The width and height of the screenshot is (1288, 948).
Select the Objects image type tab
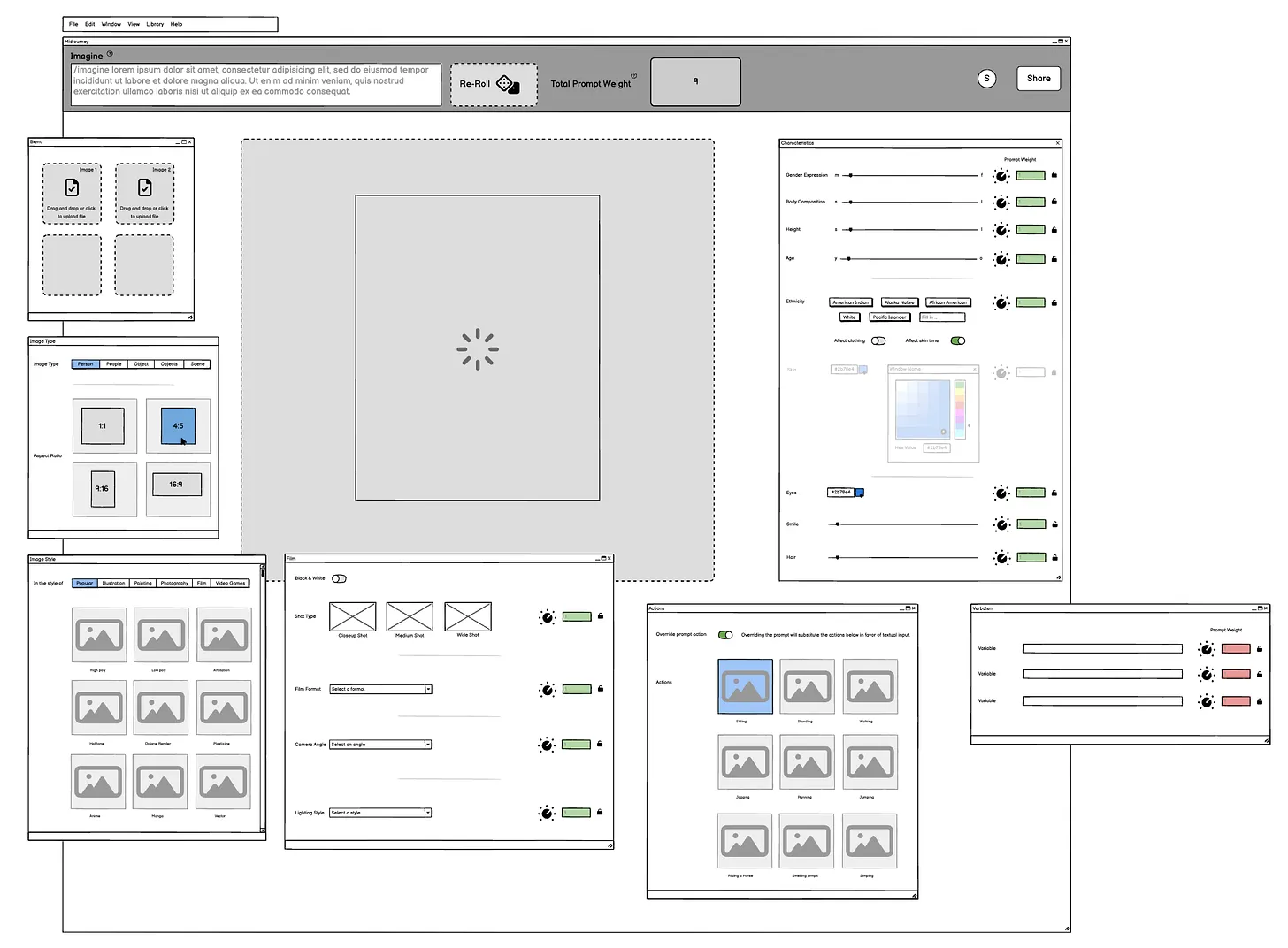click(169, 364)
